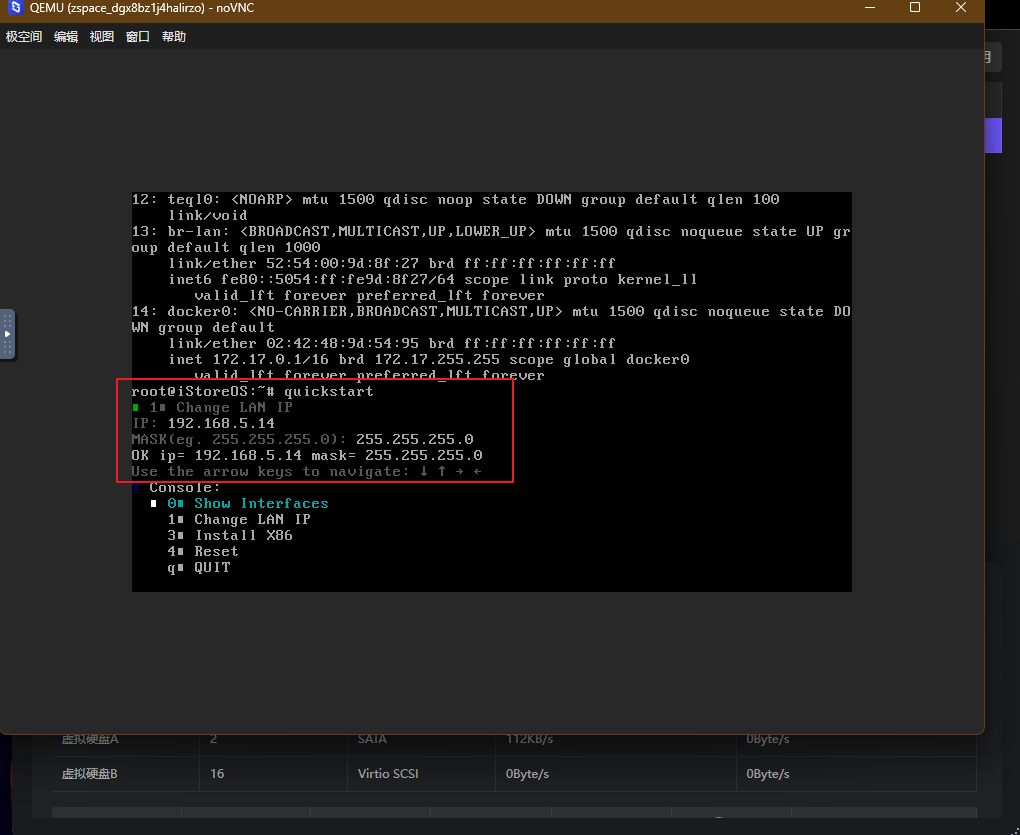This screenshot has height=835, width=1020.
Task: Open the noVNC control panel side handle
Action: (8, 334)
